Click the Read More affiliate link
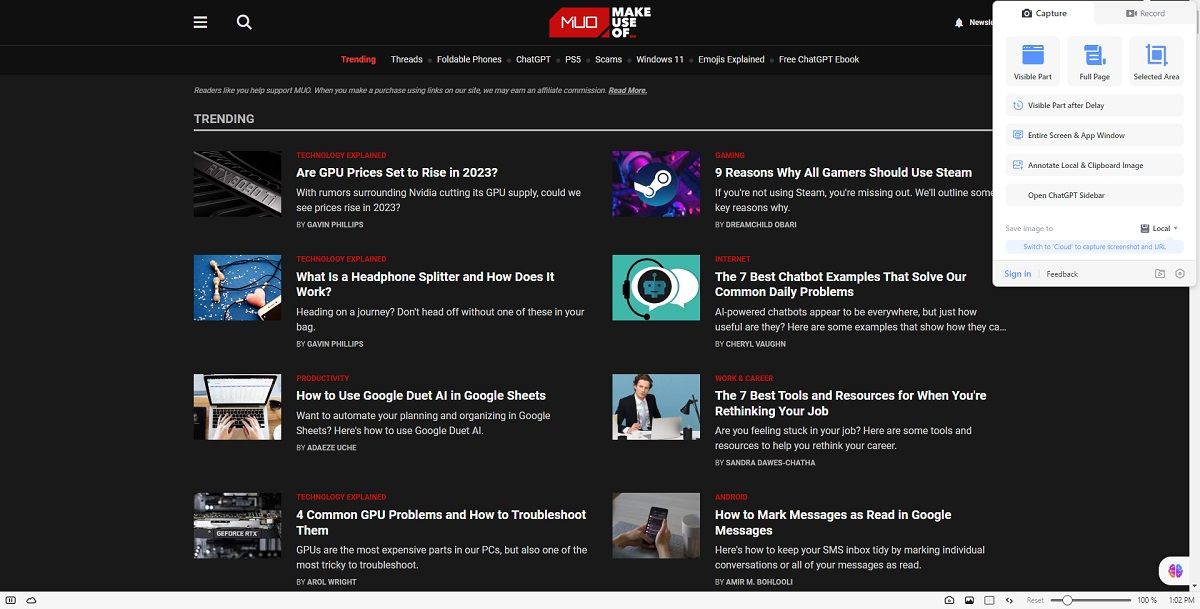Image resolution: width=1200 pixels, height=609 pixels. pos(627,91)
